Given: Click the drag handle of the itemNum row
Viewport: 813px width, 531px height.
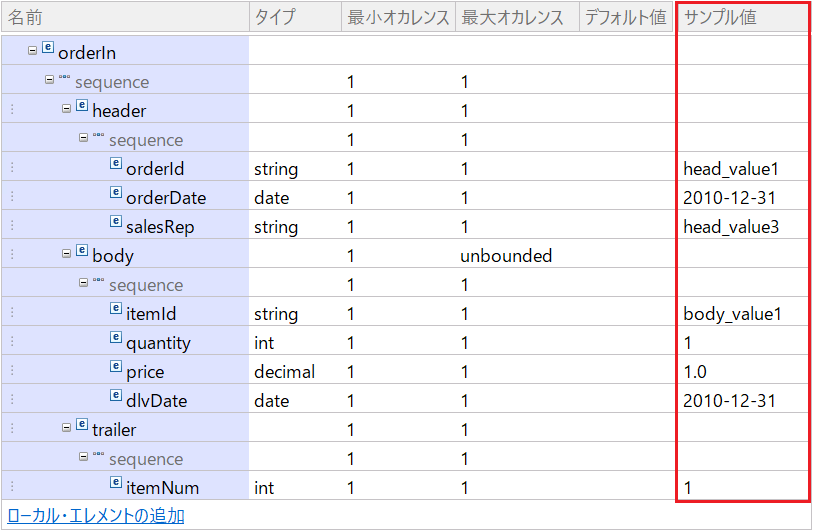Looking at the screenshot, I should pos(12,486).
